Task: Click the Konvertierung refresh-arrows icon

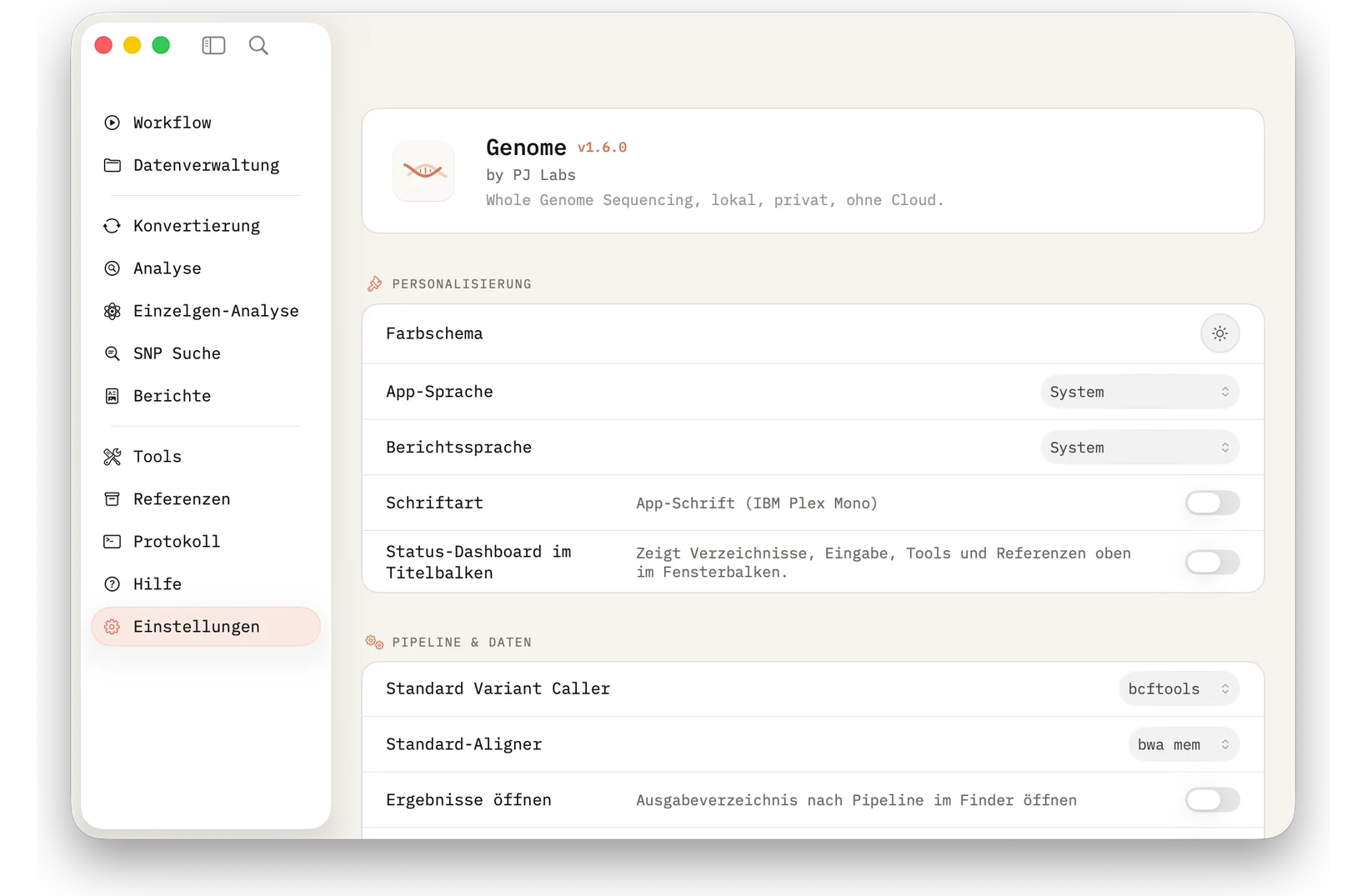Action: click(112, 226)
